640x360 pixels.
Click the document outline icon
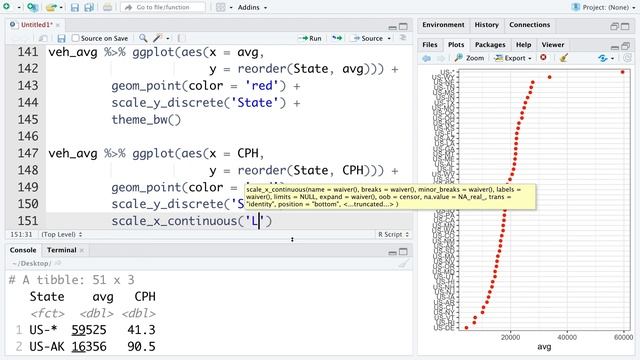tap(403, 38)
